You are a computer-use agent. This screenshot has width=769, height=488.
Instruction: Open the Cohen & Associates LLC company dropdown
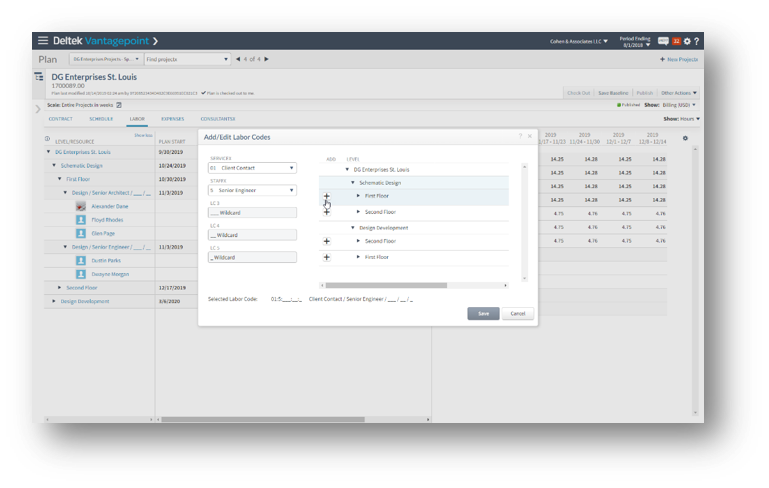pos(579,41)
